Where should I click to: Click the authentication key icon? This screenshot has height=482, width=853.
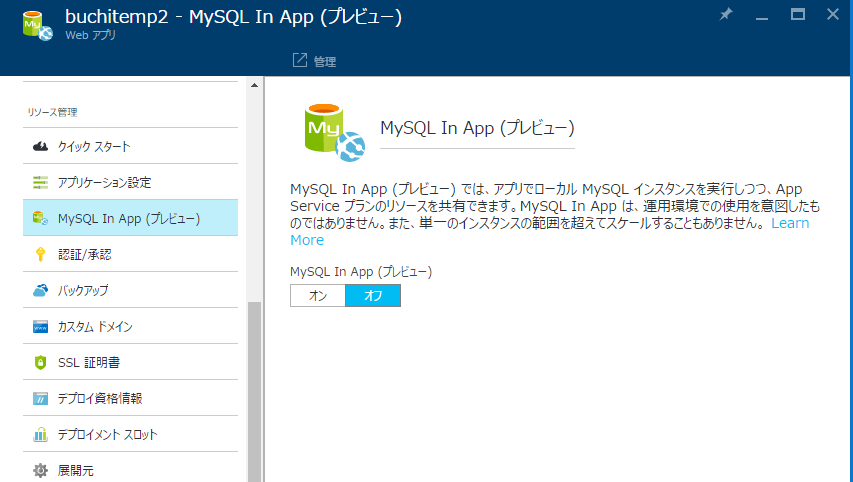[x=40, y=254]
